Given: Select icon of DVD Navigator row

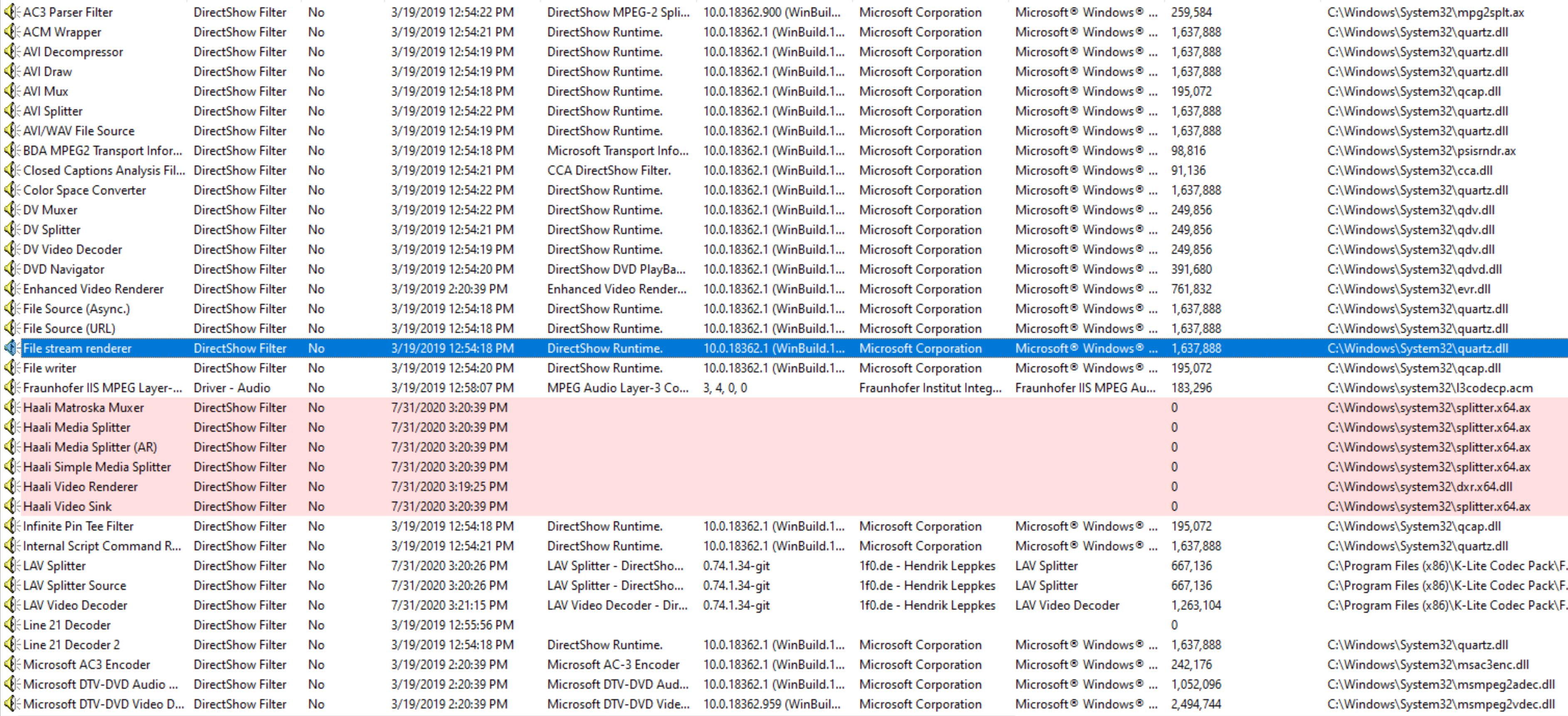Looking at the screenshot, I should point(11,269).
